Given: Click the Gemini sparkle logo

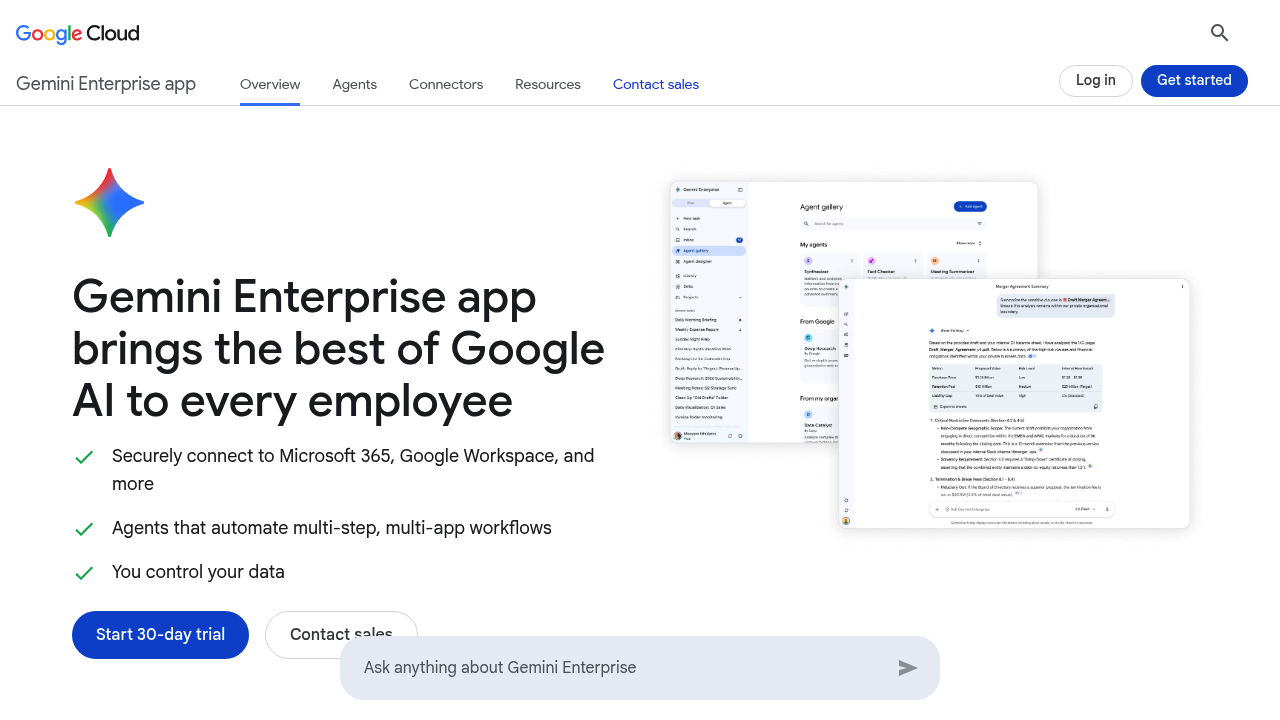Looking at the screenshot, I should pyautogui.click(x=109, y=203).
